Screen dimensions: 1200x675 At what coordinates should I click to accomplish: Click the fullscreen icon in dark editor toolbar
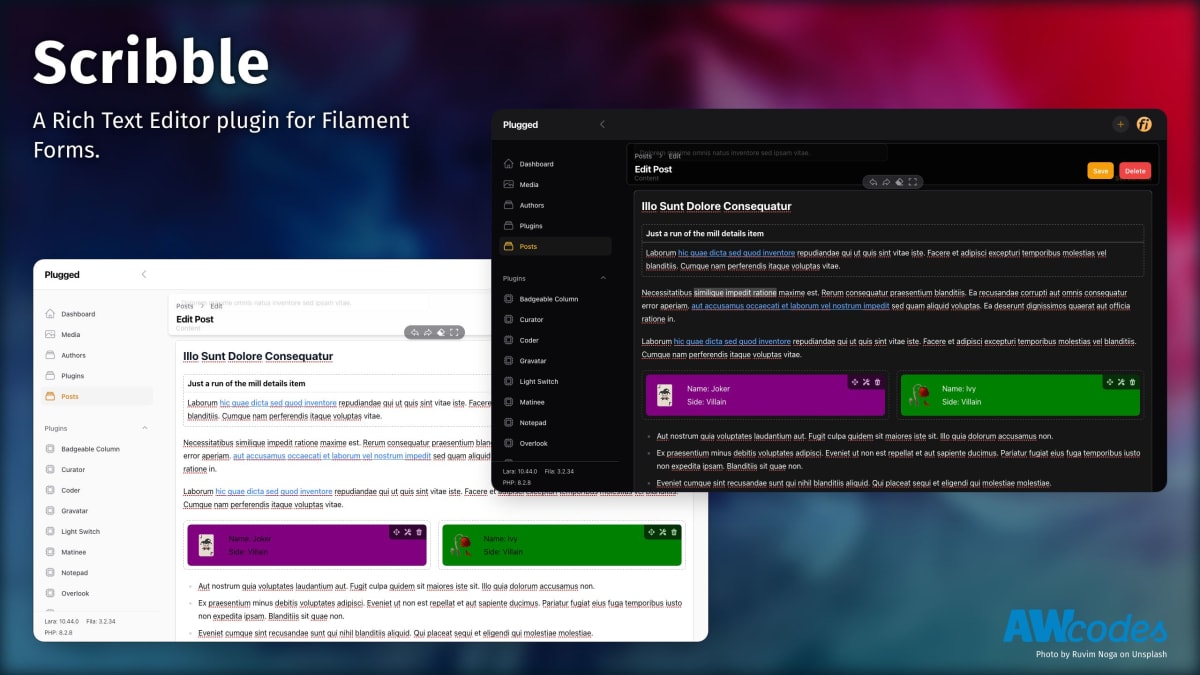pyautogui.click(x=913, y=182)
